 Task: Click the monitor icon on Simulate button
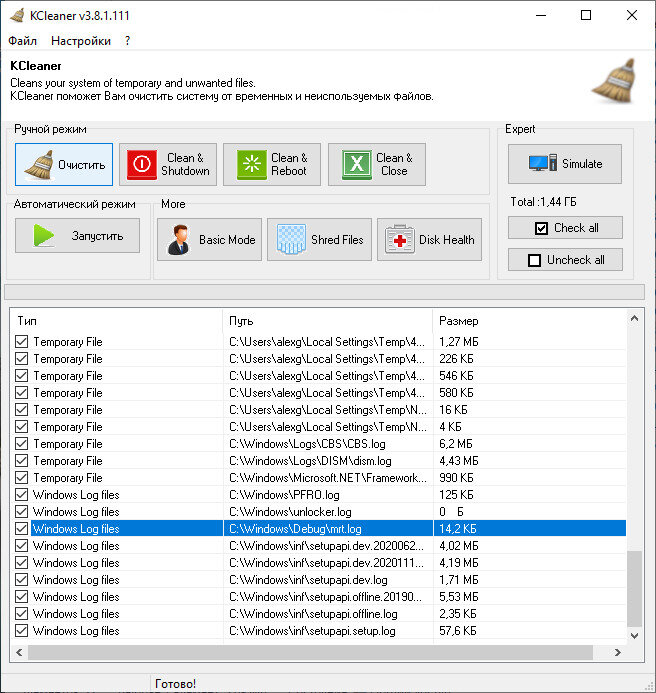[543, 163]
